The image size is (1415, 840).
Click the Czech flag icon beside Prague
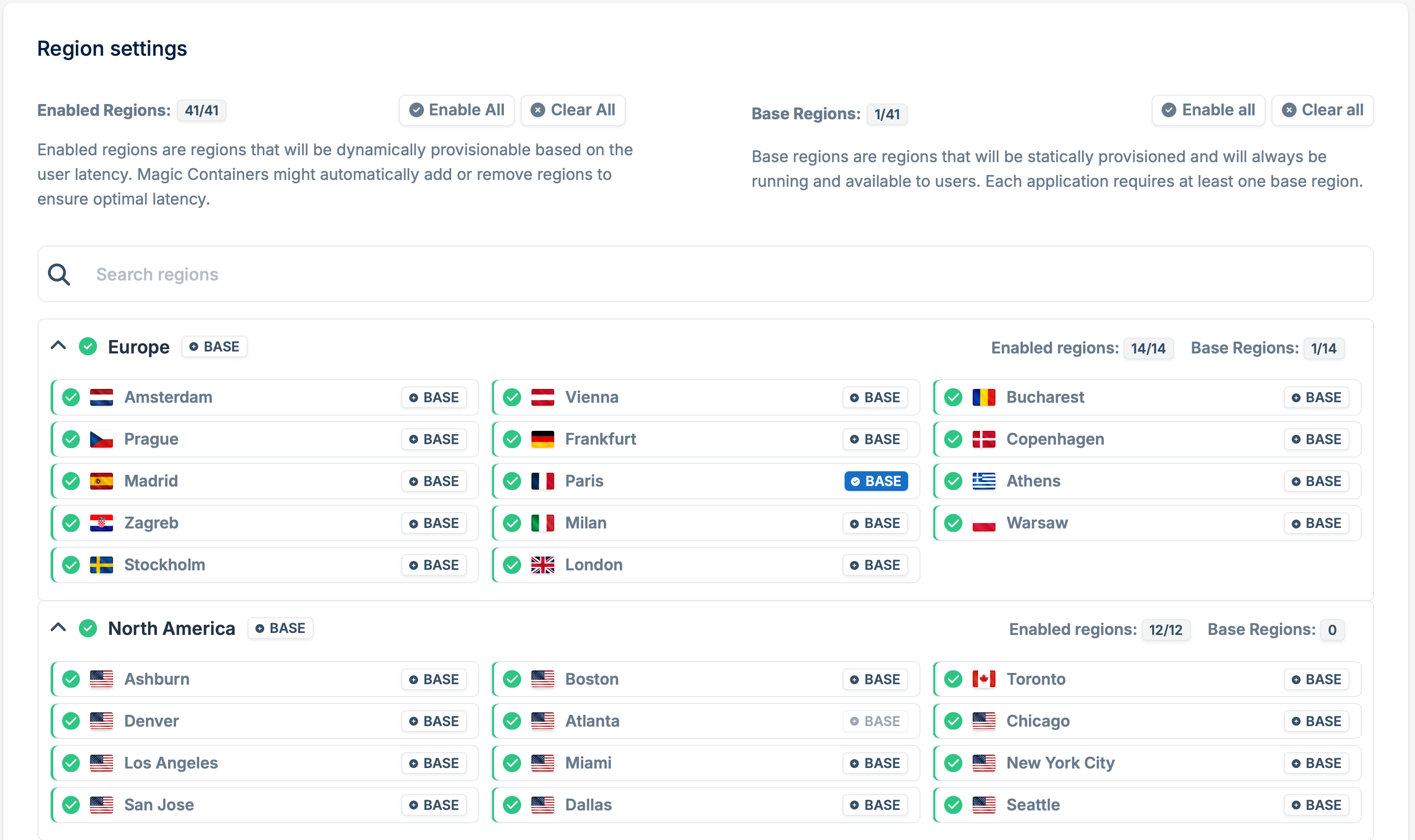[101, 439]
